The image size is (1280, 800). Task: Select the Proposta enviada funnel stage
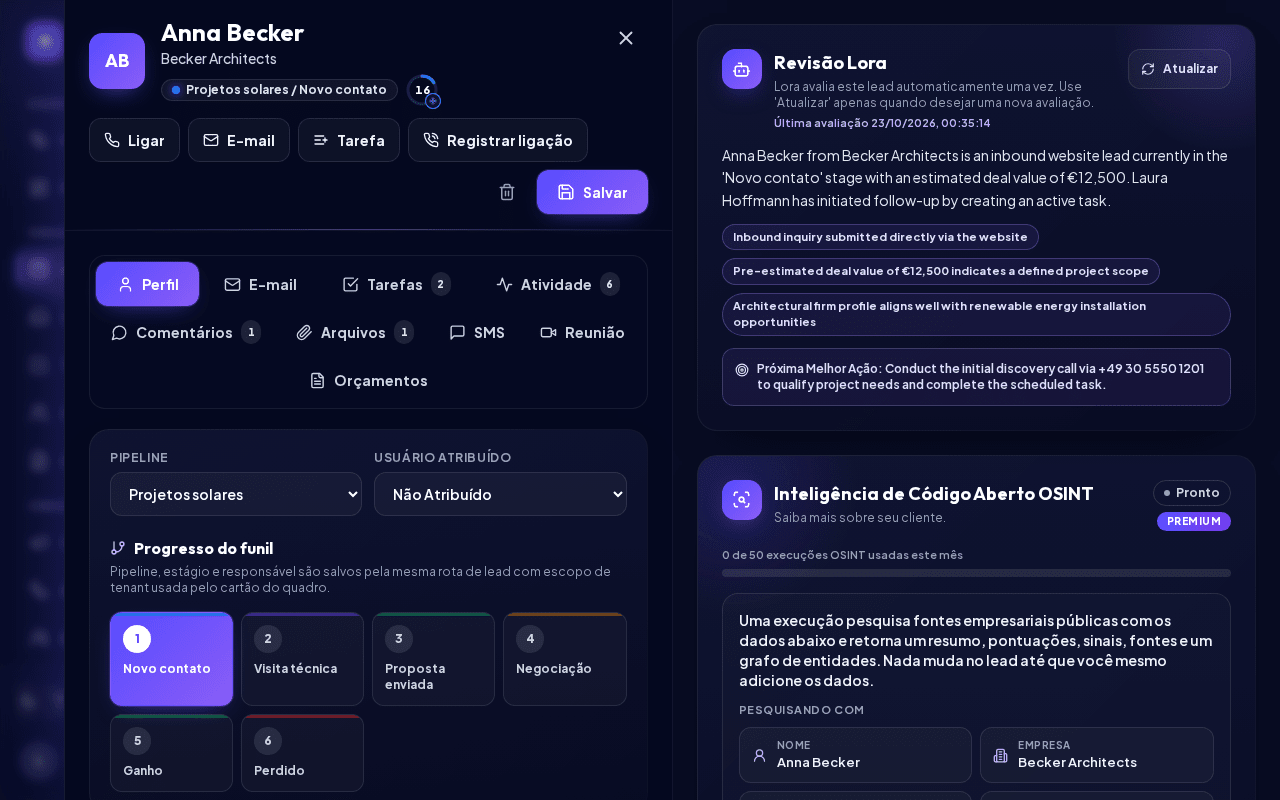click(x=433, y=659)
